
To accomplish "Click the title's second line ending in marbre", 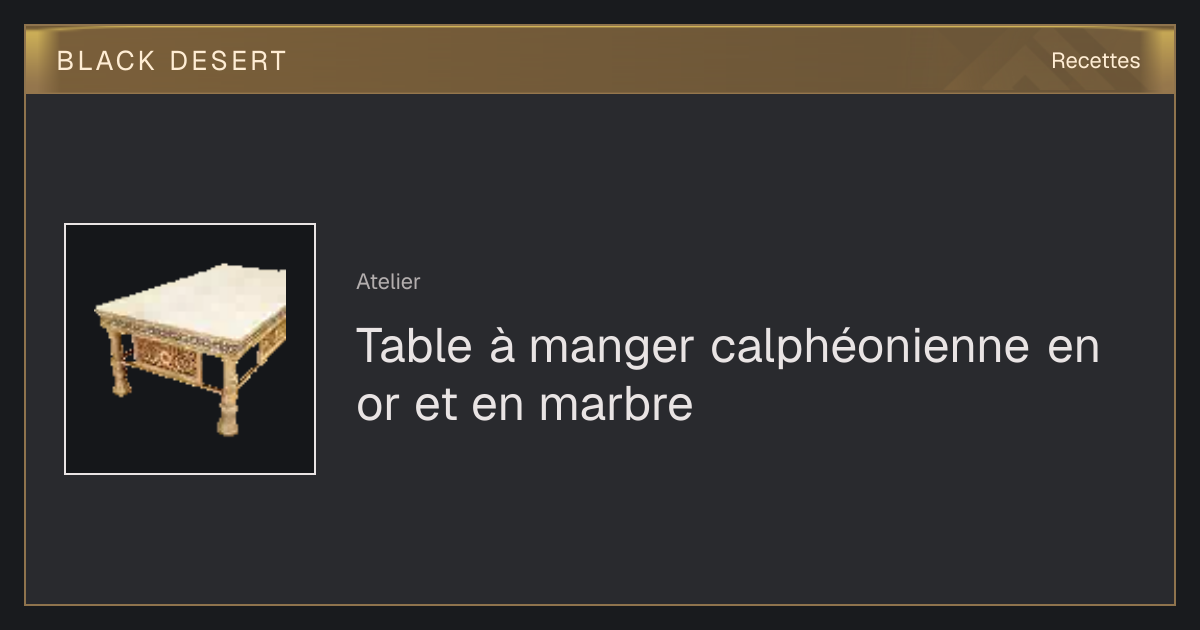I will [x=524, y=406].
